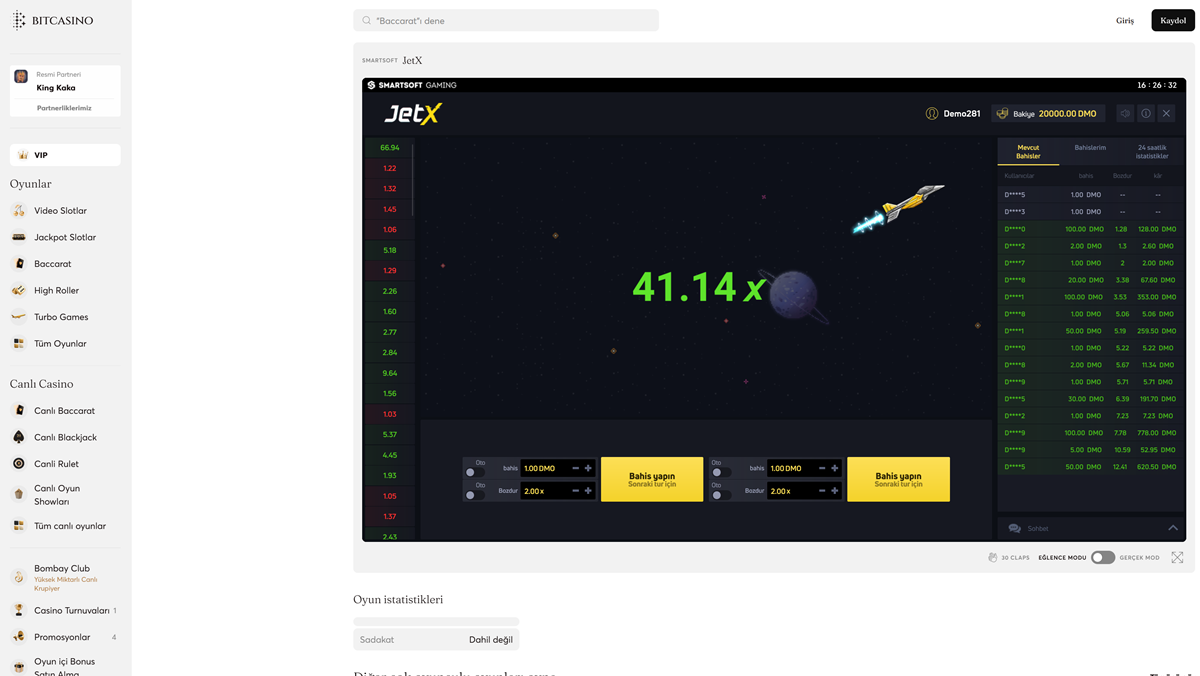Open the Bitcasino logo home link
Image resolution: width=1200 pixels, height=676 pixels.
tap(53, 20)
